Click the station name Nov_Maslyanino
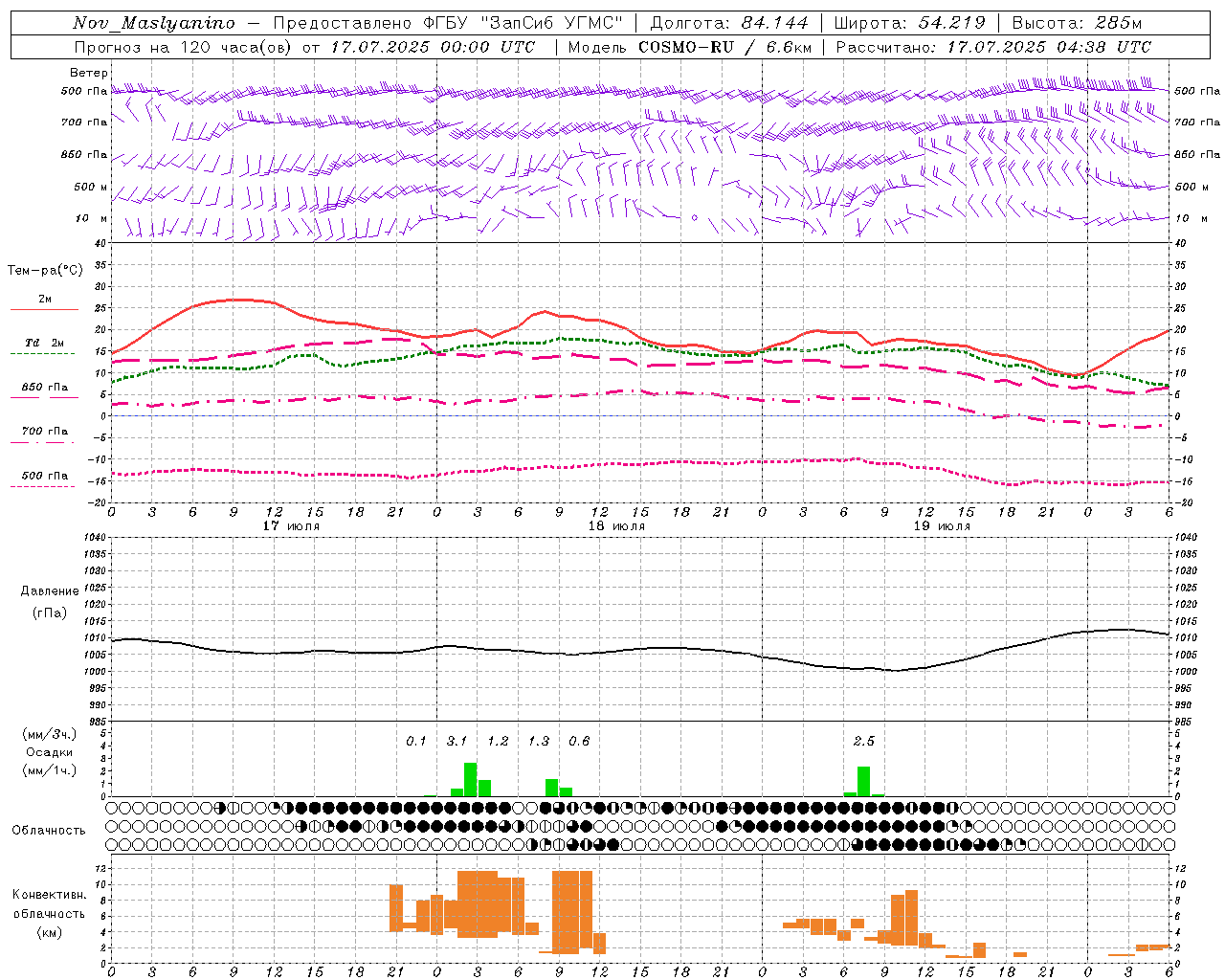 pyautogui.click(x=154, y=23)
